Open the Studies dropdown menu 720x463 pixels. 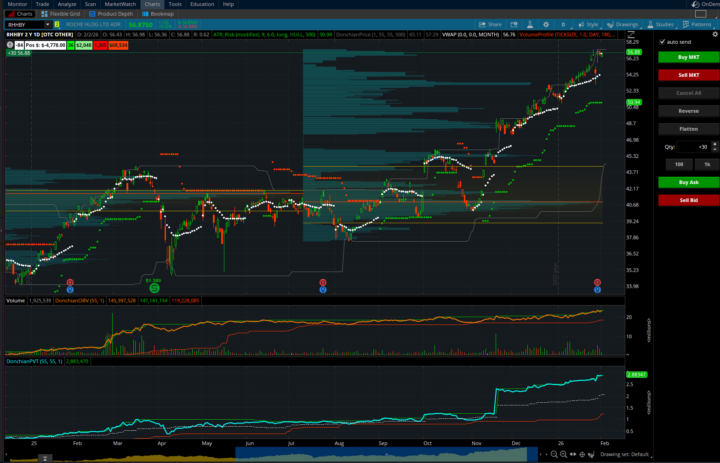pyautogui.click(x=660, y=25)
